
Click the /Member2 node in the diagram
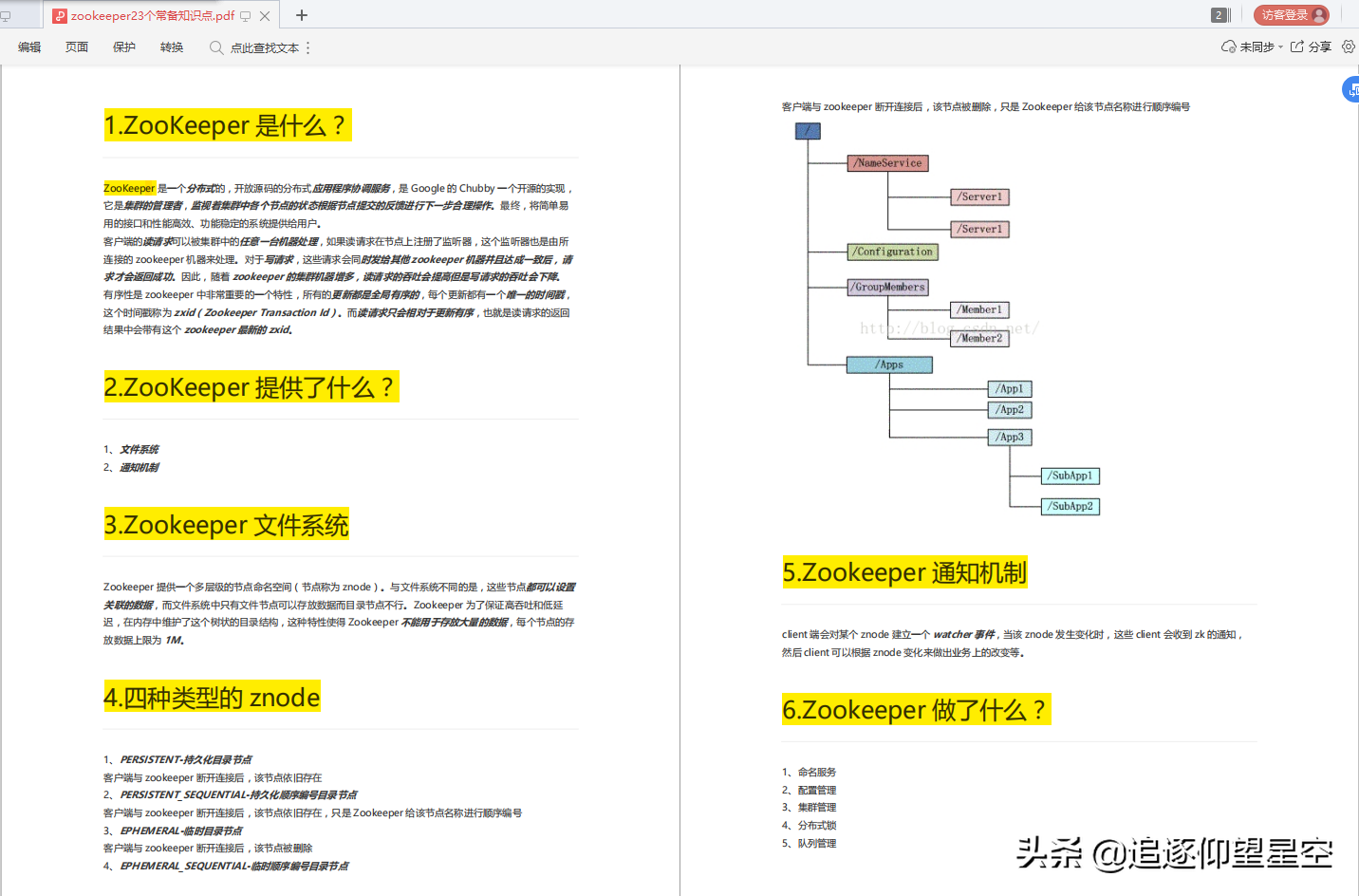tap(980, 338)
